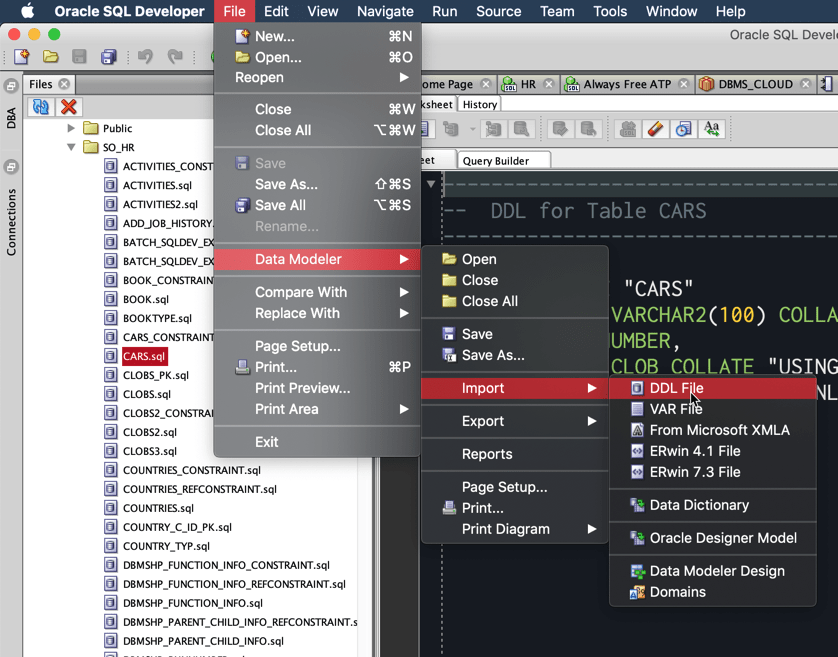Switch to the DBMS_CLOUD tab
Viewport: 838px width, 657px height.
(756, 84)
